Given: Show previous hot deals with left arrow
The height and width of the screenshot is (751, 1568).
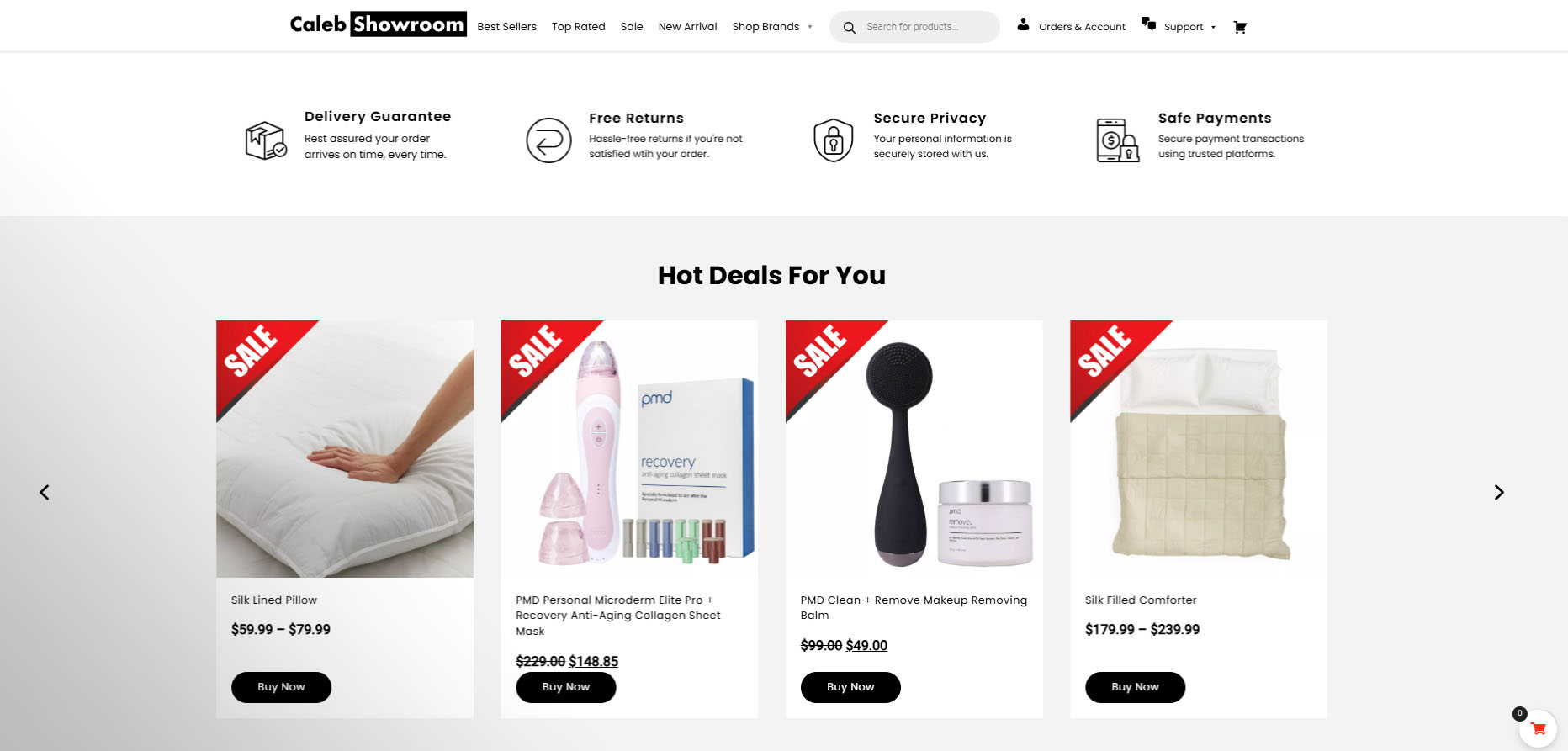Looking at the screenshot, I should tap(45, 492).
